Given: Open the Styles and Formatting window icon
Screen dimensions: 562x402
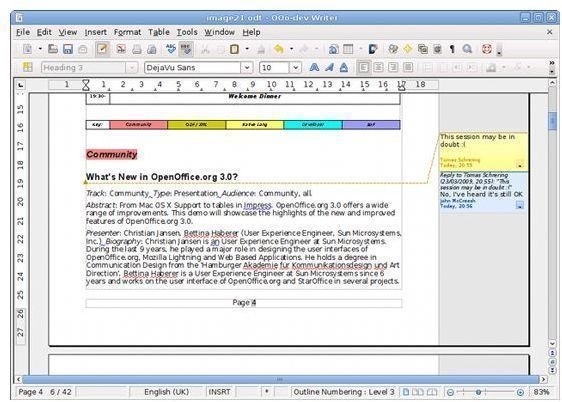Looking at the screenshot, I should pyautogui.click(x=28, y=67).
